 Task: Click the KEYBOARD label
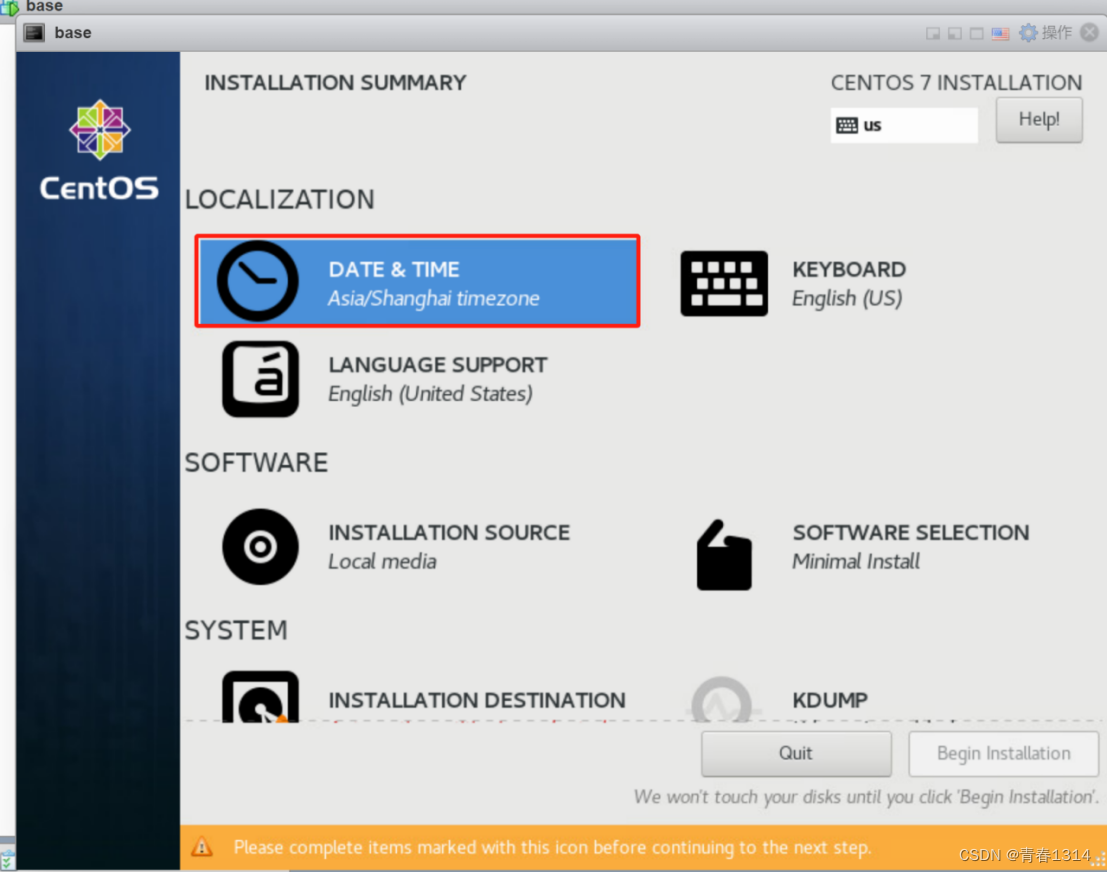[849, 270]
